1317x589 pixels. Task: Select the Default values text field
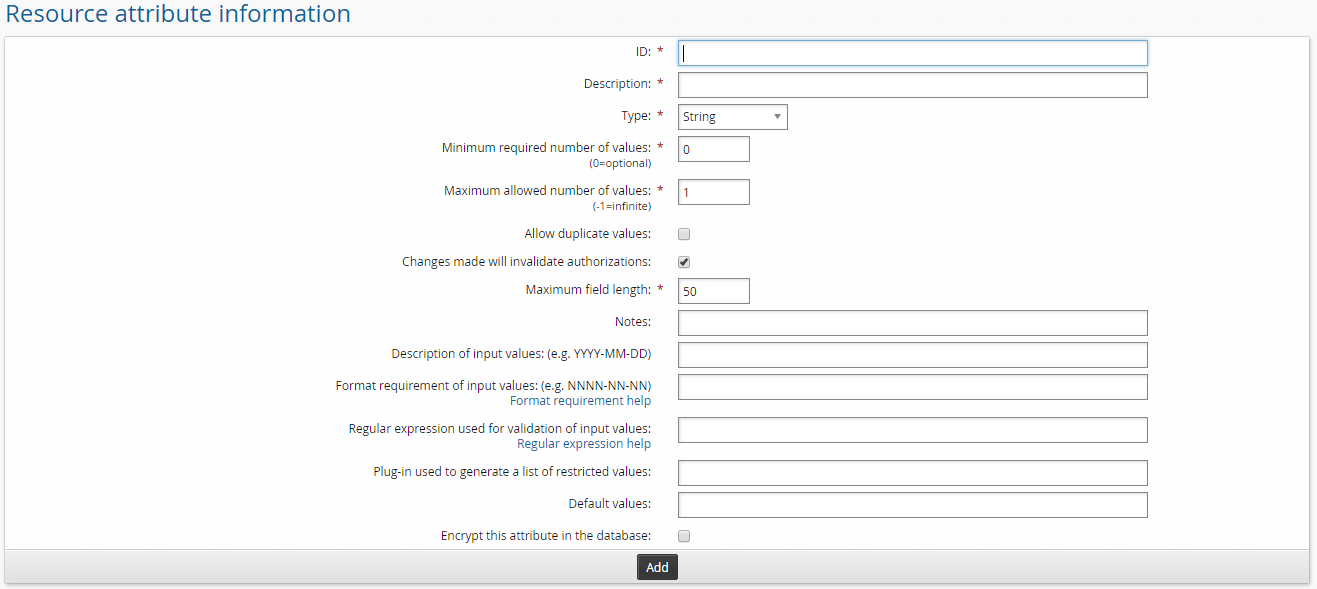click(912, 505)
